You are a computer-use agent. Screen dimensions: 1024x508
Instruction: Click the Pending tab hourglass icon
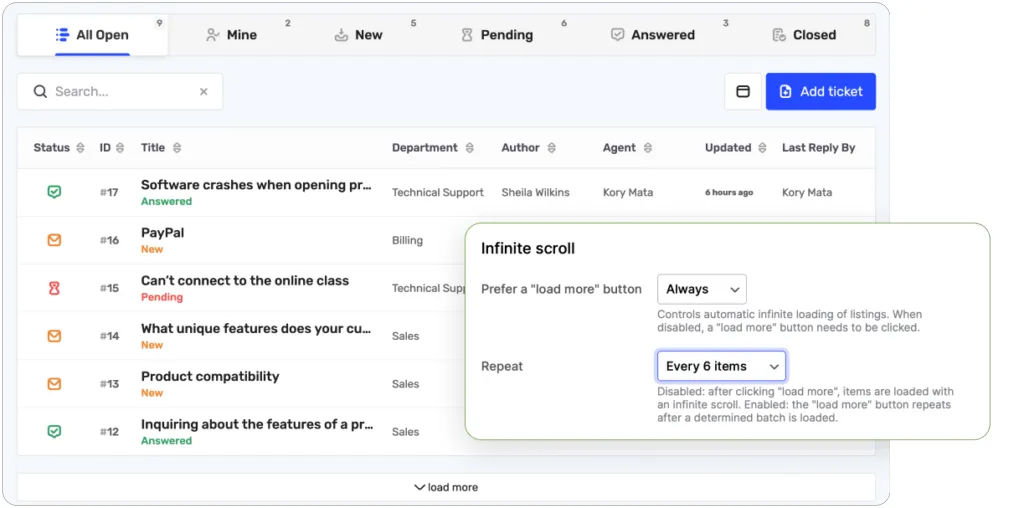tap(466, 35)
